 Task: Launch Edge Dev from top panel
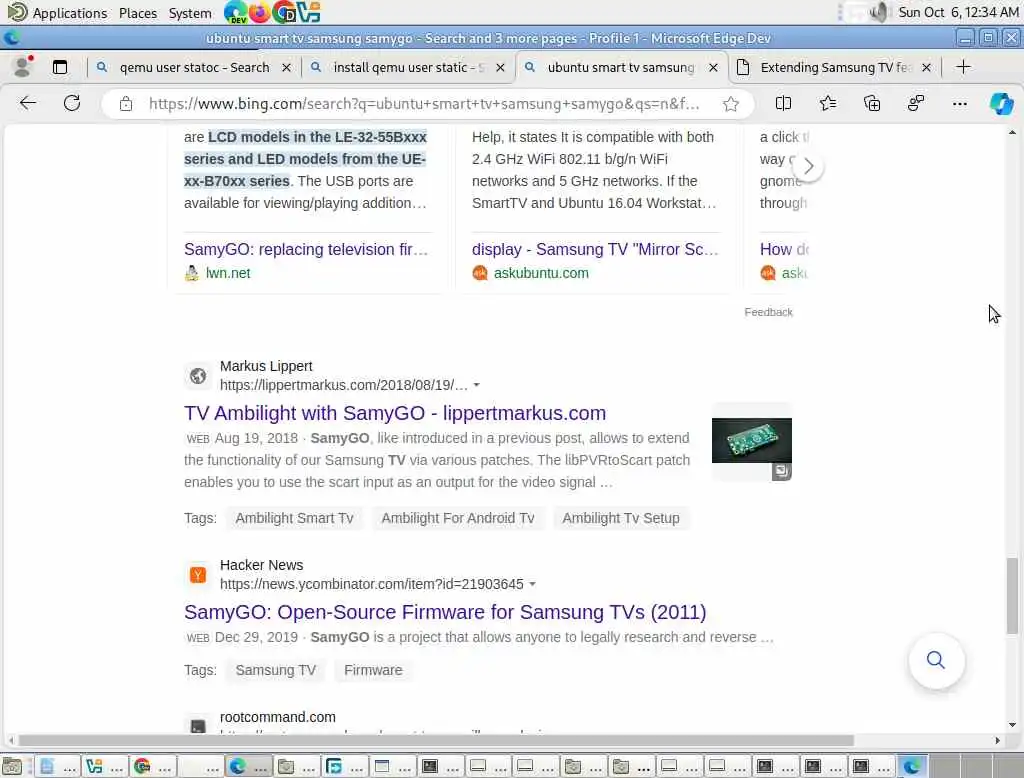point(234,12)
